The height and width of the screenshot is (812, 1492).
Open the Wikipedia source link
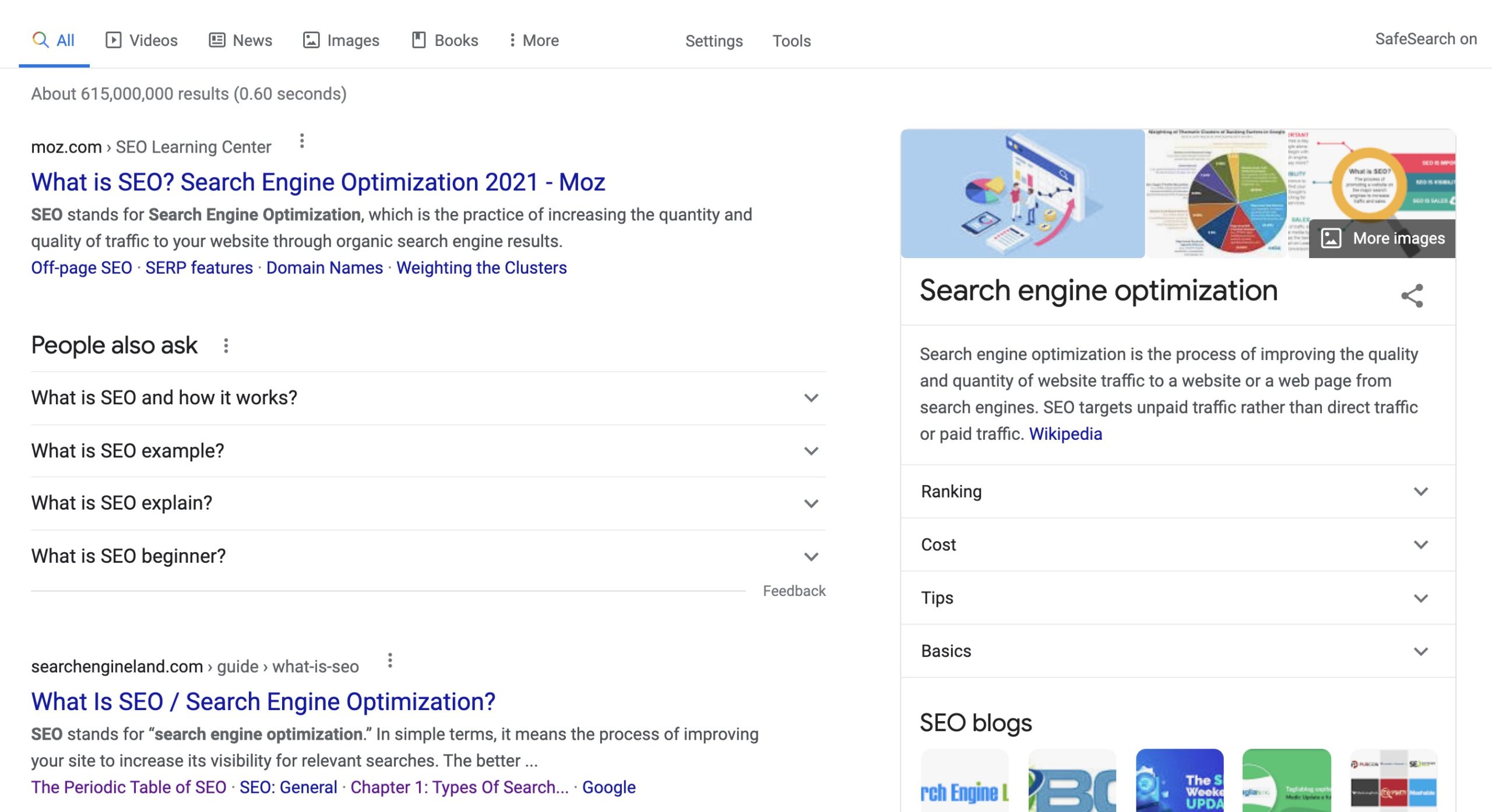pos(1065,434)
